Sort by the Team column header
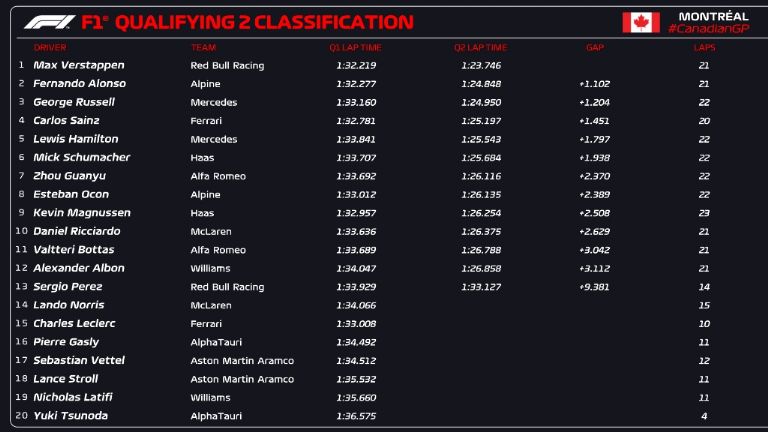This screenshot has width=768, height=432. 203,47
